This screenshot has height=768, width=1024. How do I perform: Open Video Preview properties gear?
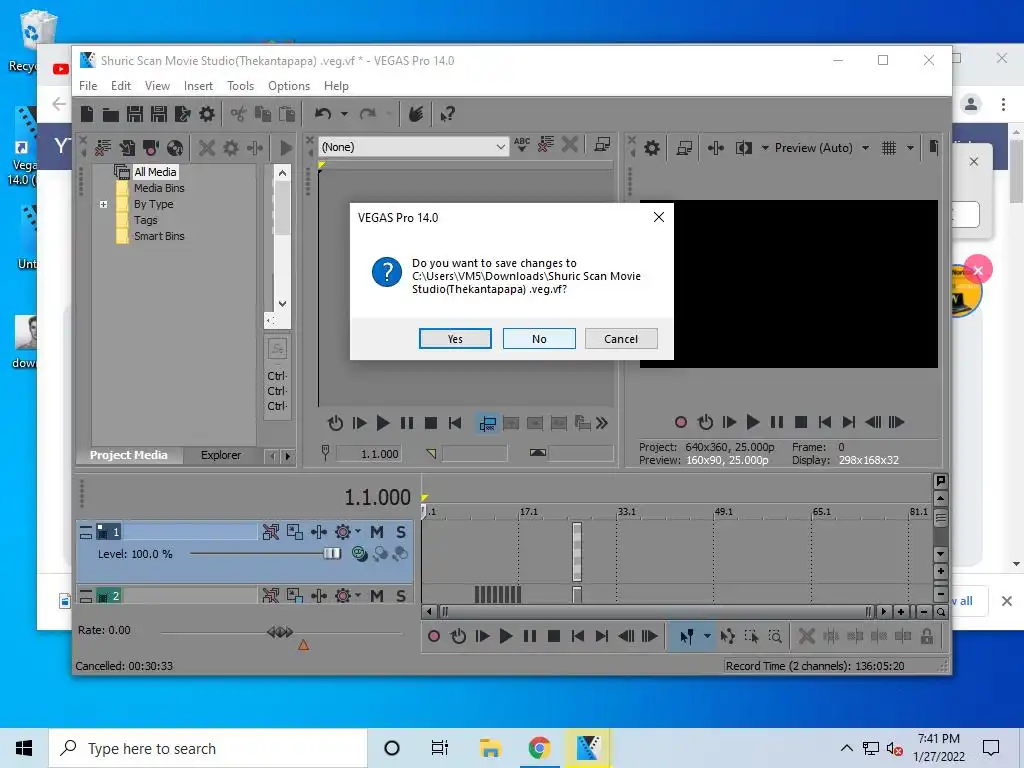[x=651, y=148]
